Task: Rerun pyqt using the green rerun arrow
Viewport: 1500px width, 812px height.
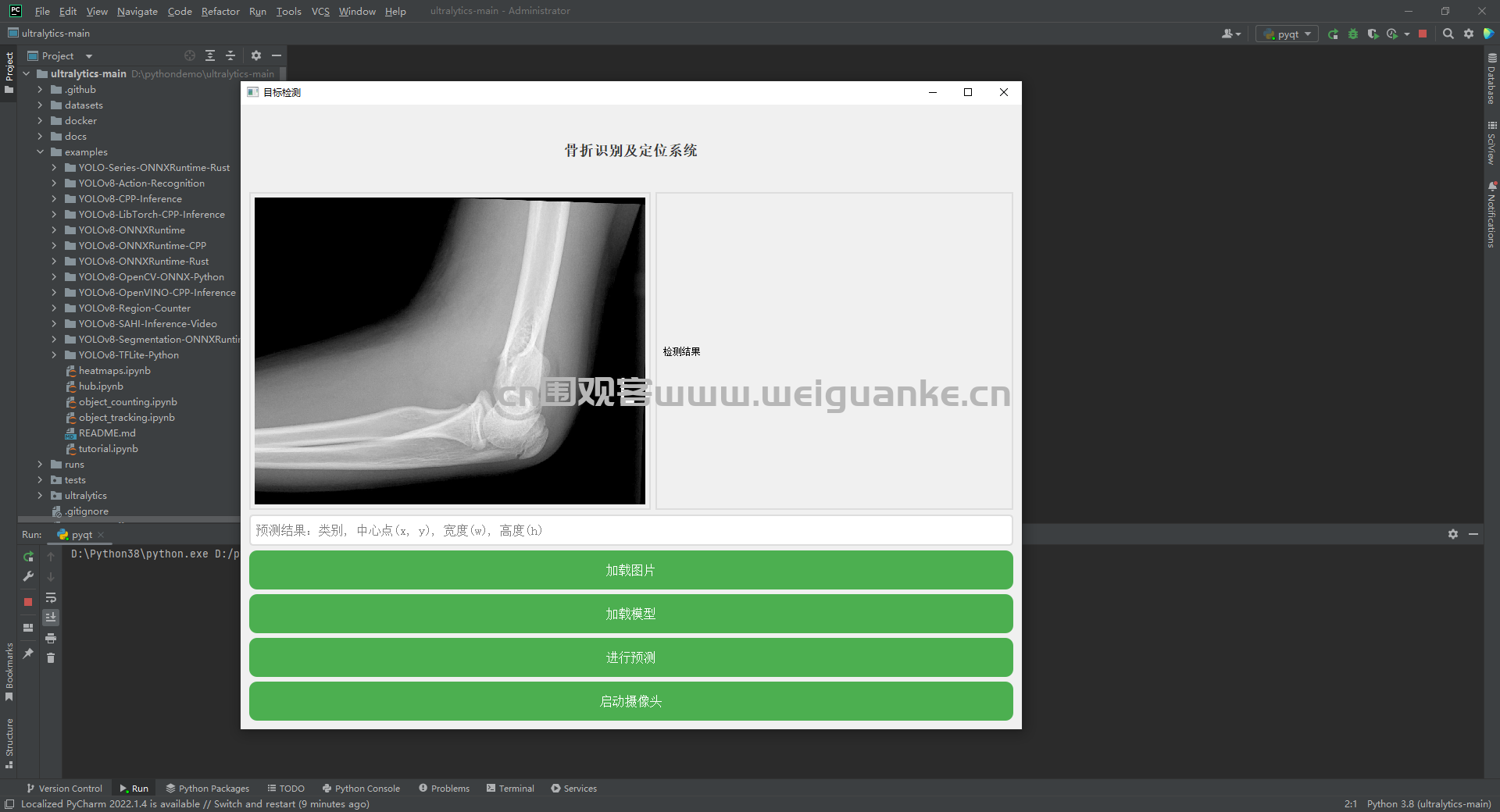Action: 28,557
